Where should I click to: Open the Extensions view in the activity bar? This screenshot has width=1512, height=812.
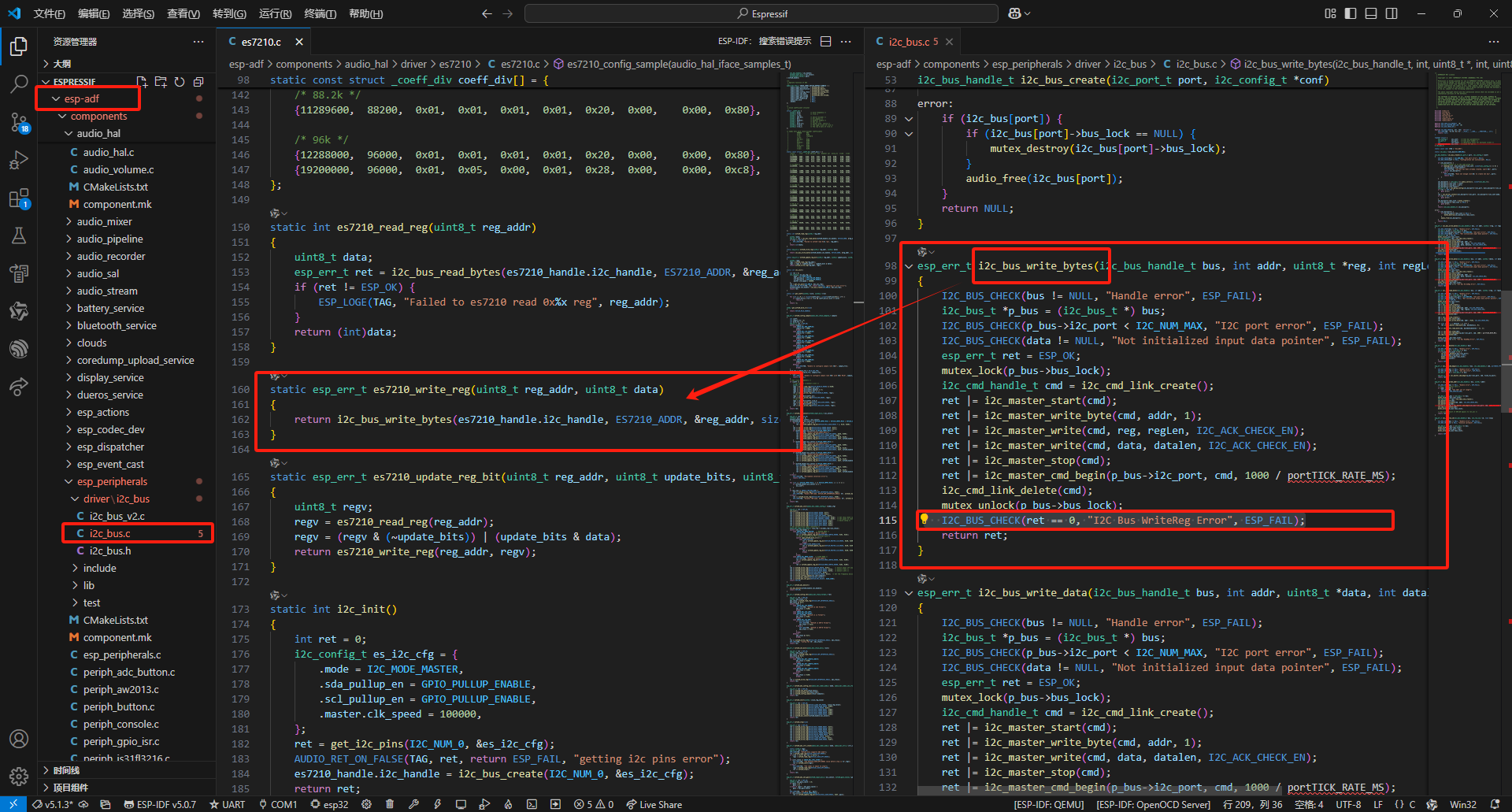(19, 198)
